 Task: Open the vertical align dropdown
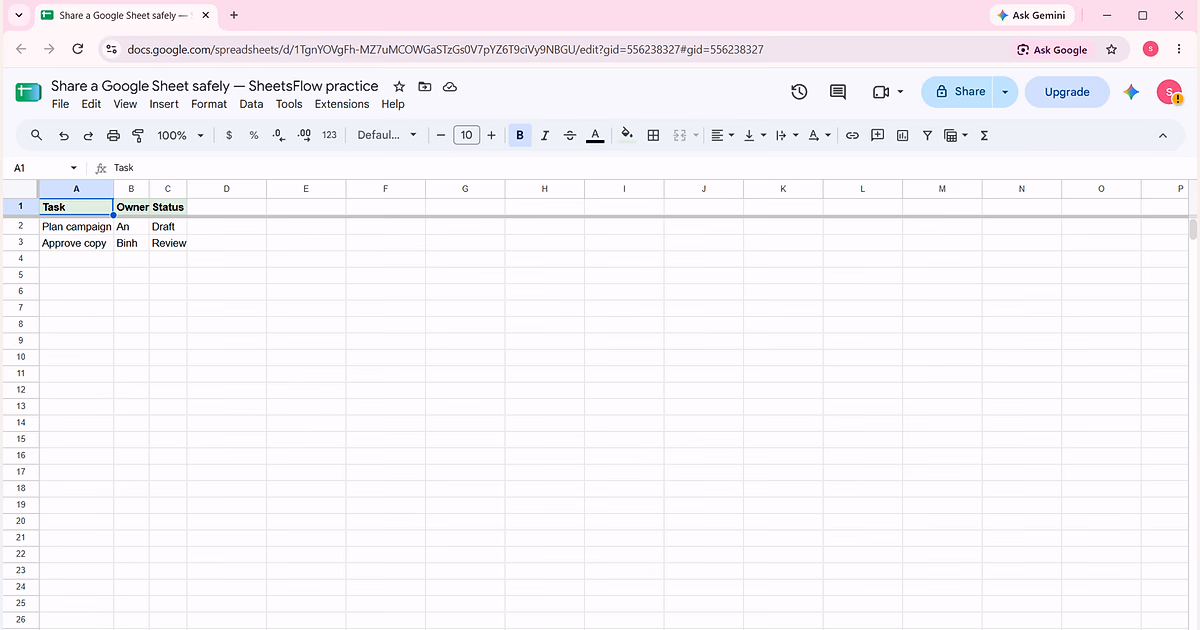754,135
